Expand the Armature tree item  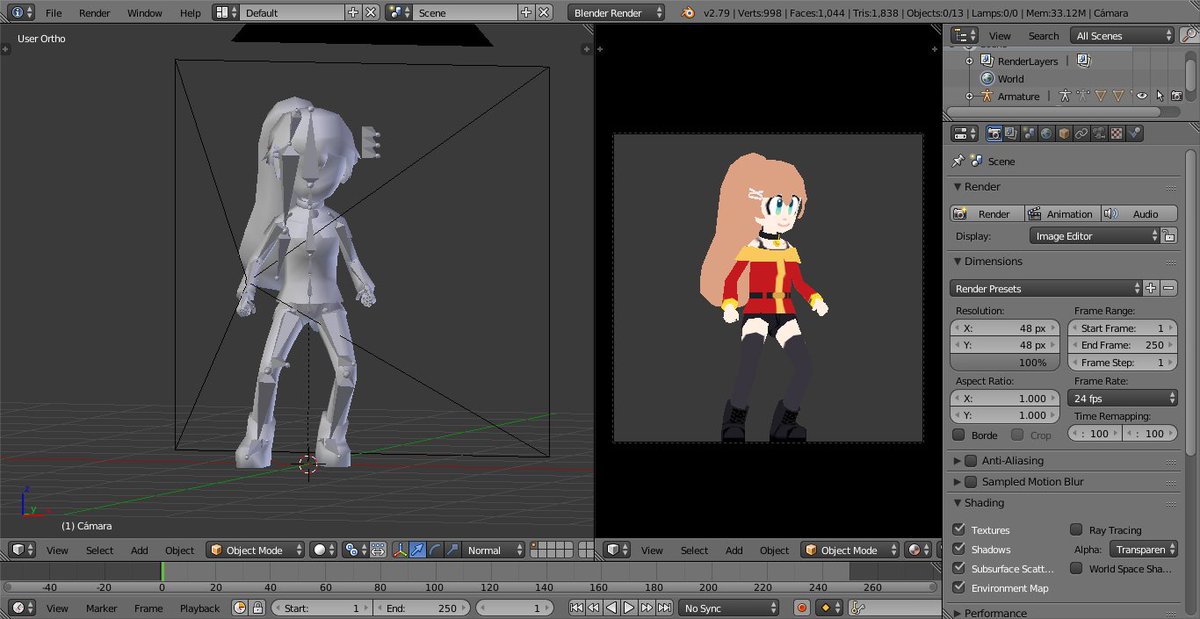pyautogui.click(x=969, y=96)
